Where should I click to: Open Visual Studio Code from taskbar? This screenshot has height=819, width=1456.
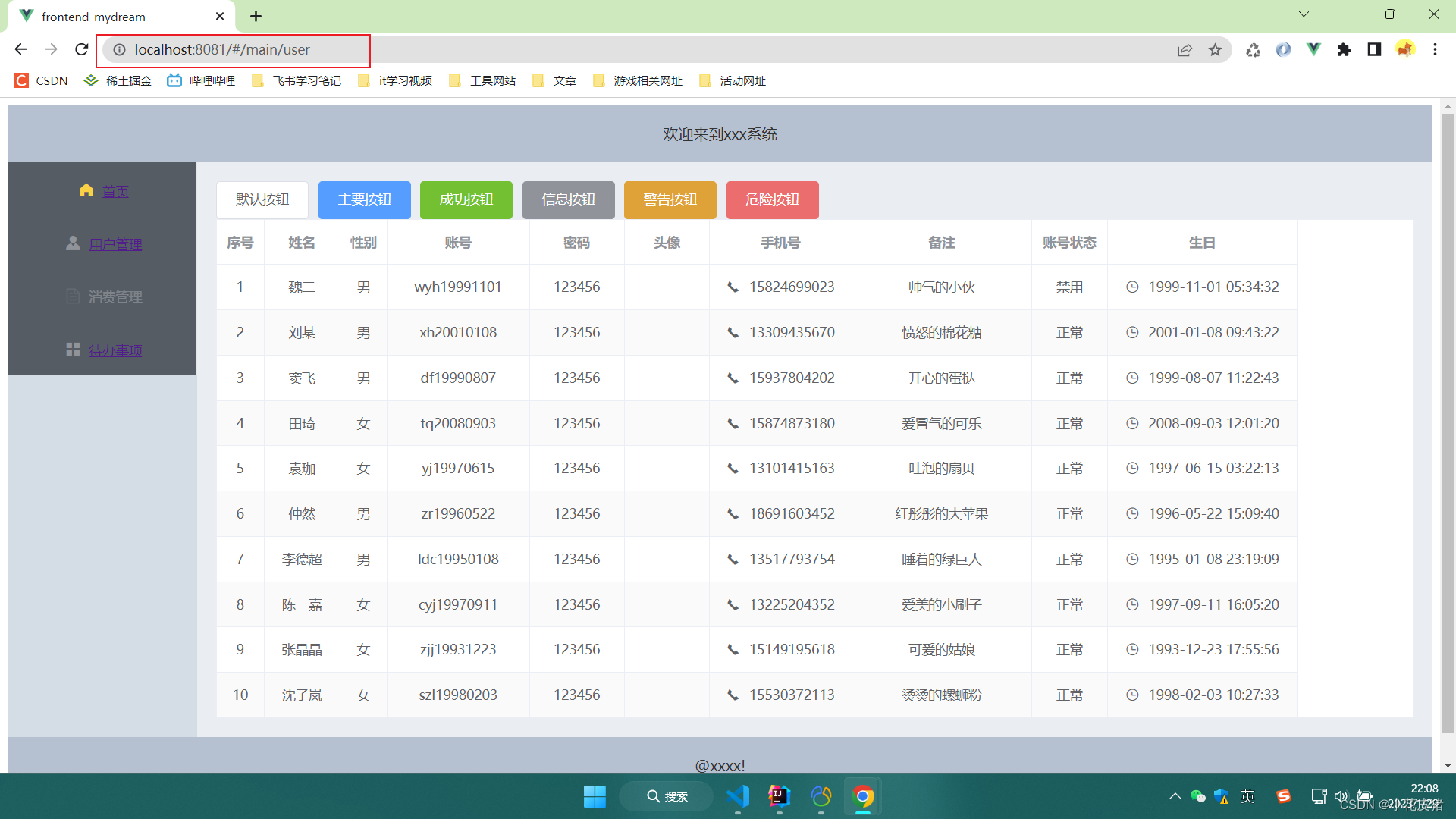tap(738, 796)
